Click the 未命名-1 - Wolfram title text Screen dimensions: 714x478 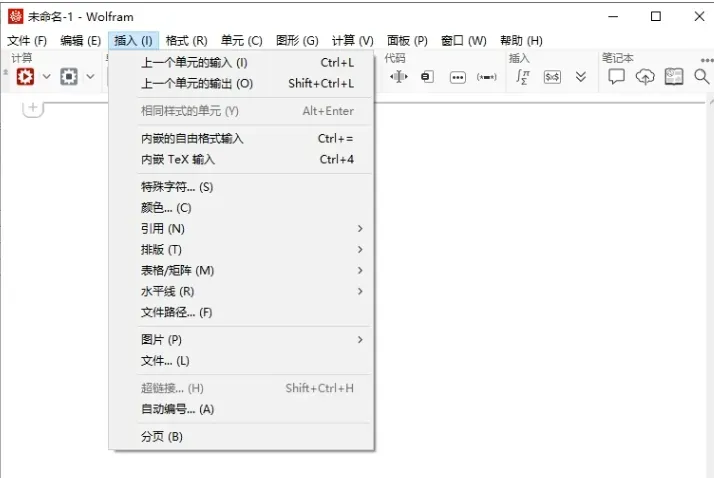tap(81, 17)
